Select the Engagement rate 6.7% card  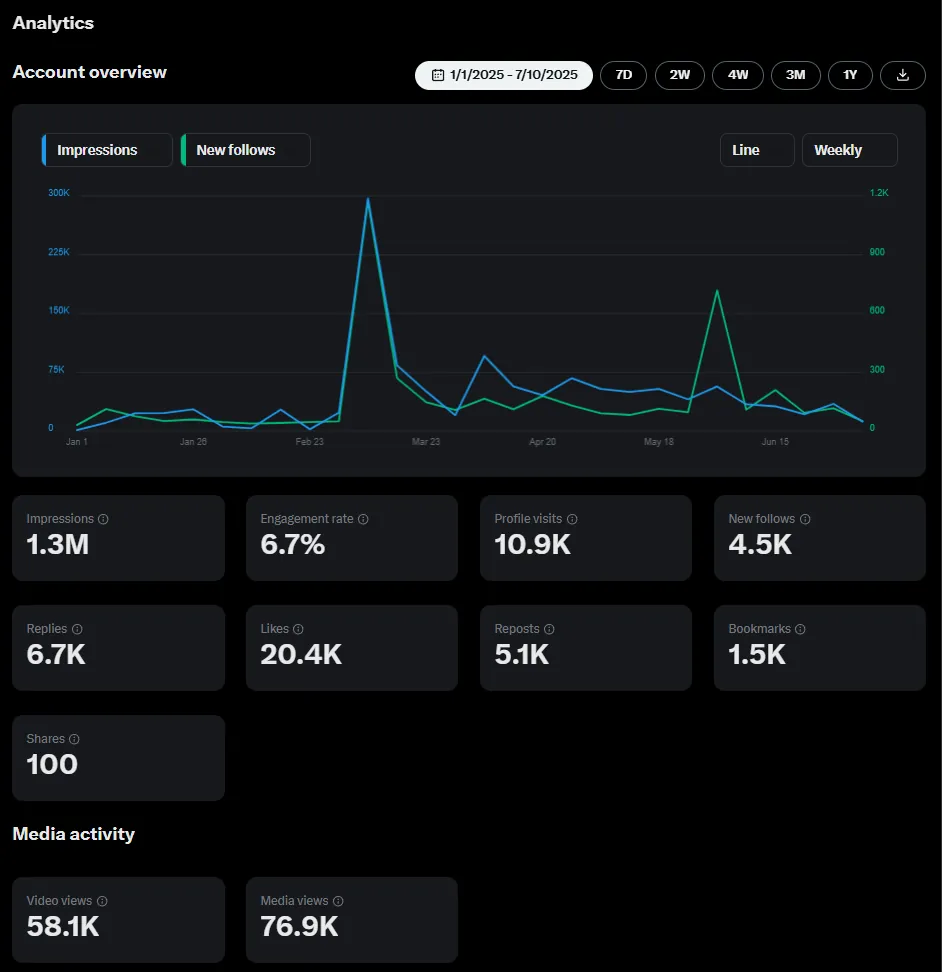coord(352,537)
